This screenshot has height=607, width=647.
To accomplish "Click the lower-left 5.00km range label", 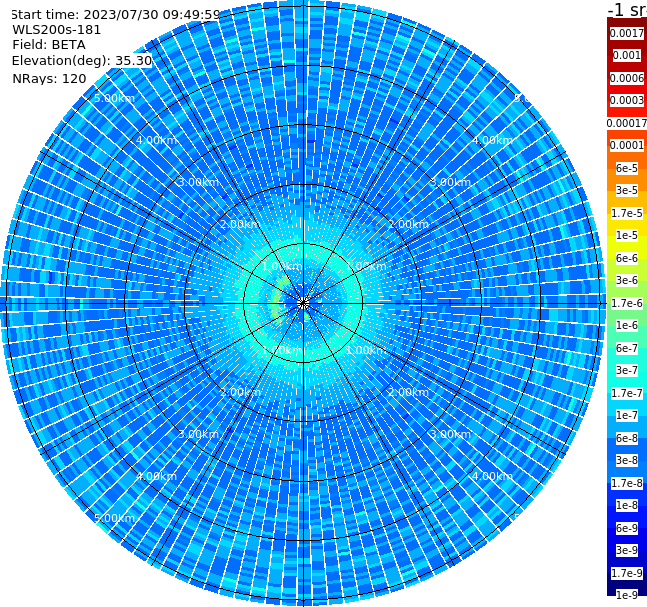I will click(x=114, y=518).
